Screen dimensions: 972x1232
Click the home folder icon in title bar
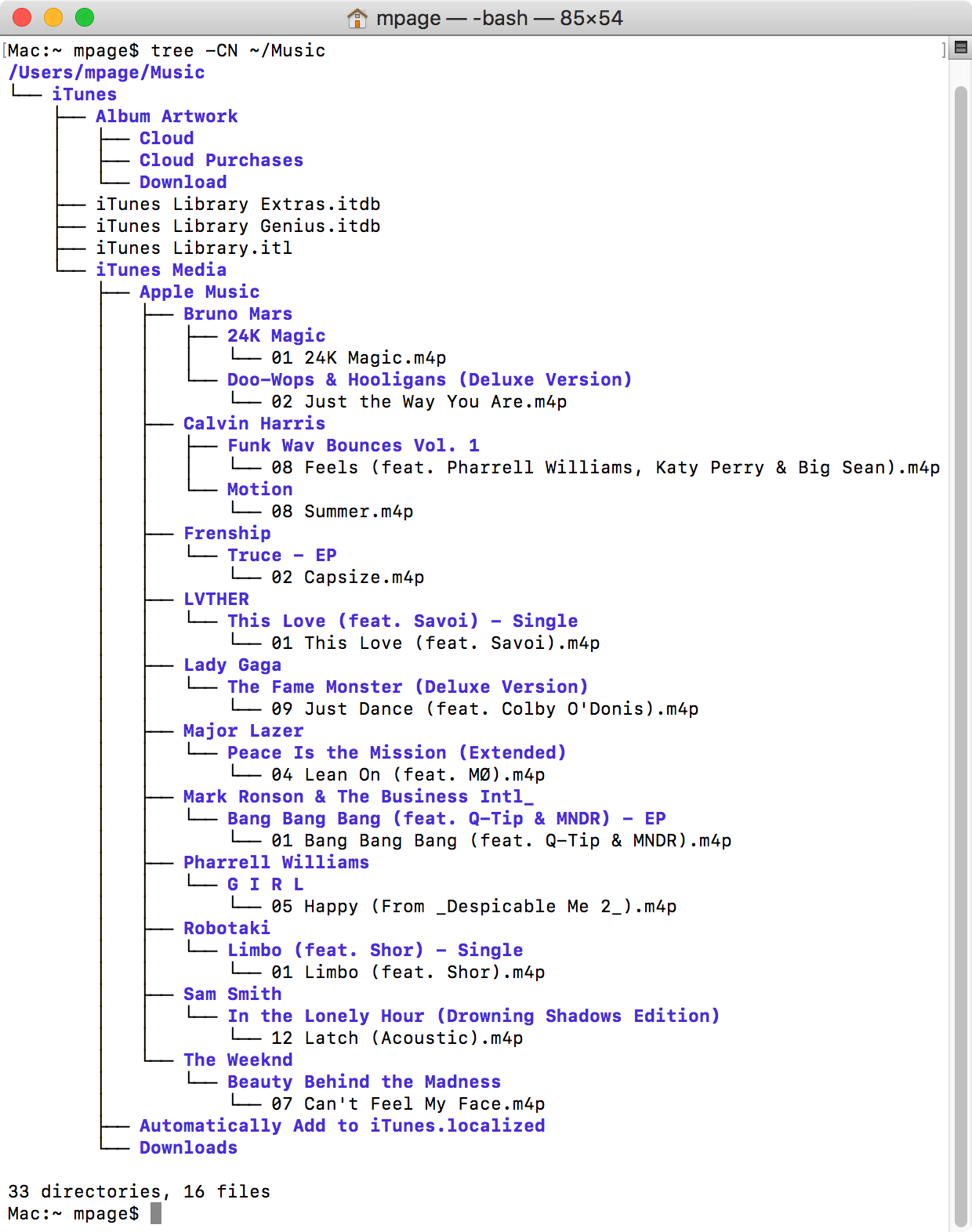357,18
